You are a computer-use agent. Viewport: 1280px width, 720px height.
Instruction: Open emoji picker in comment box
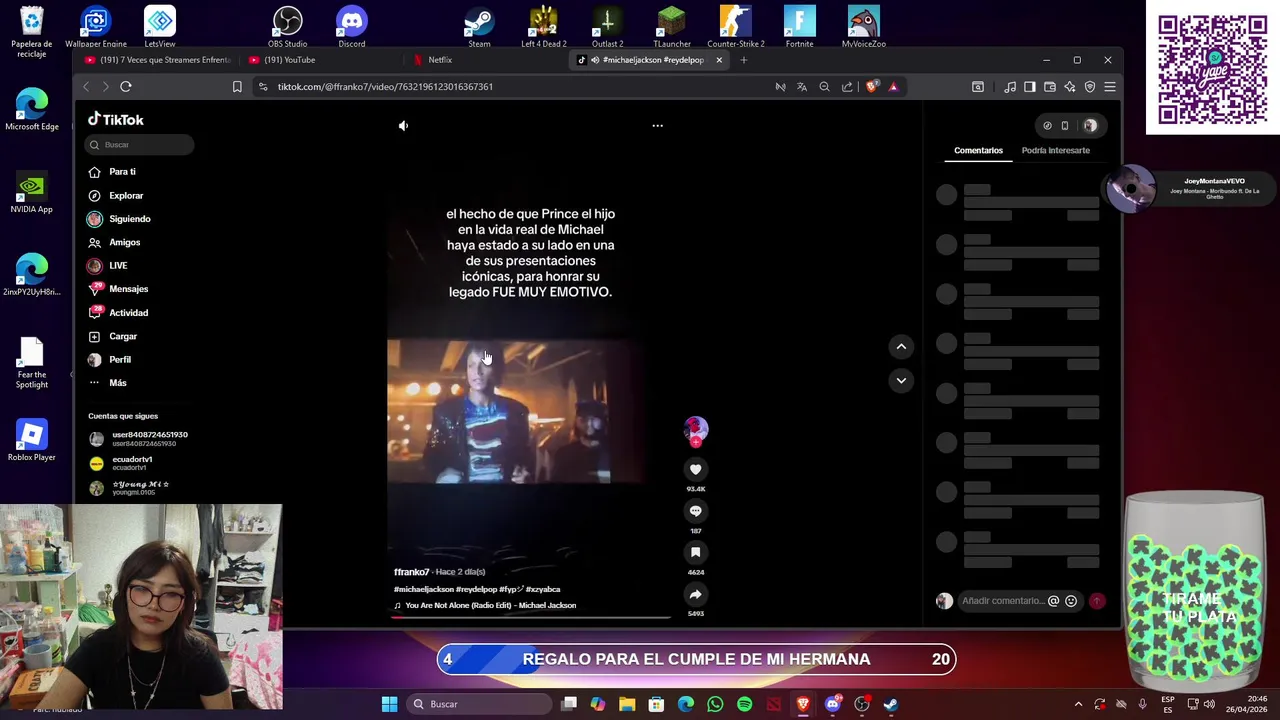(x=1071, y=601)
